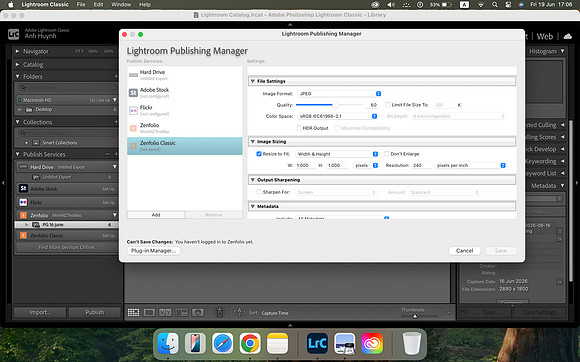Click Add publish service button
Image resolution: width=580 pixels, height=362 pixels.
click(156, 215)
